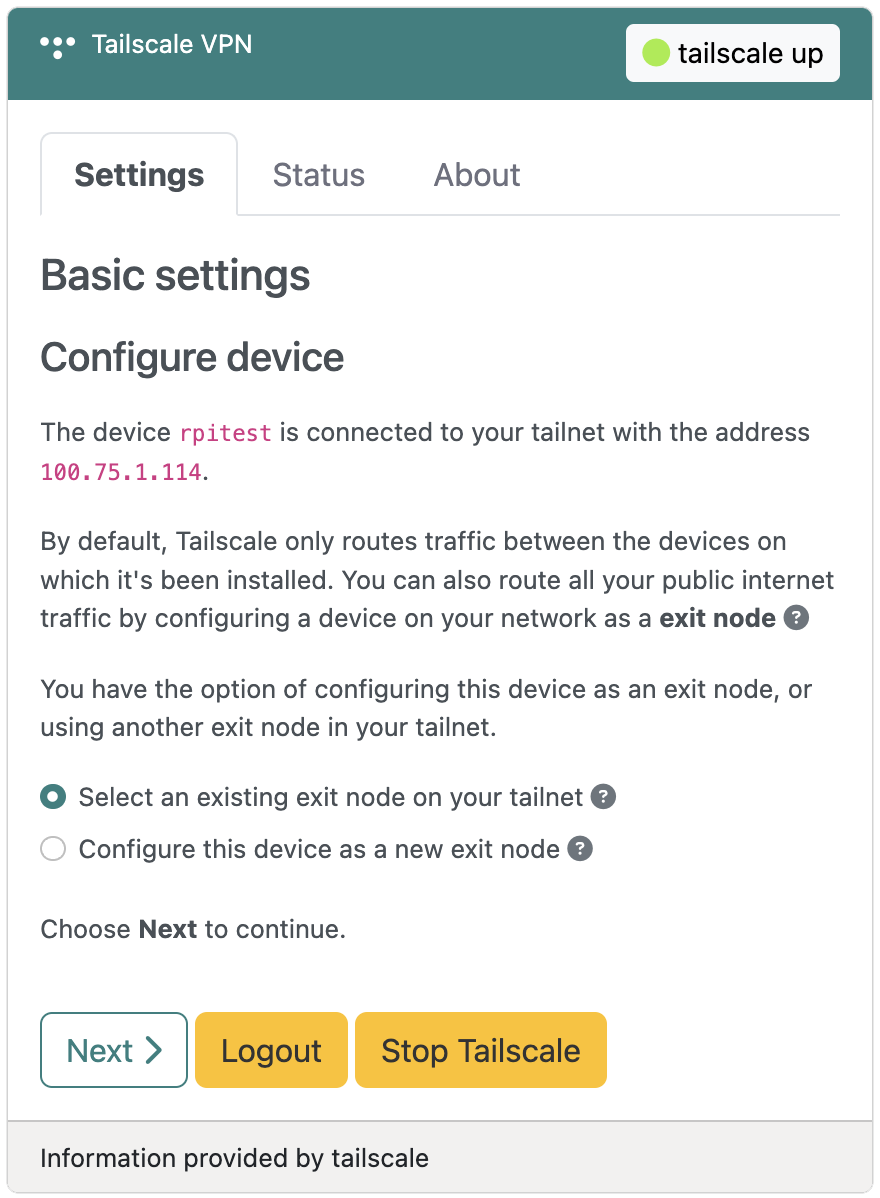Screen dimensions: 880x1198
Task: Click the Information provided by tailscale footer
Action: click(235, 1158)
